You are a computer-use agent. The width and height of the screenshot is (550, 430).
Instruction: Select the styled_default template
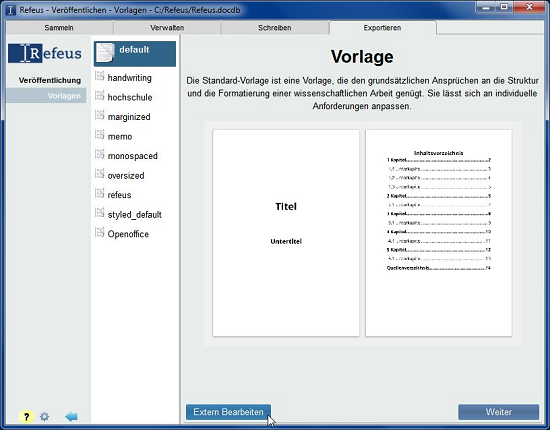tap(135, 215)
